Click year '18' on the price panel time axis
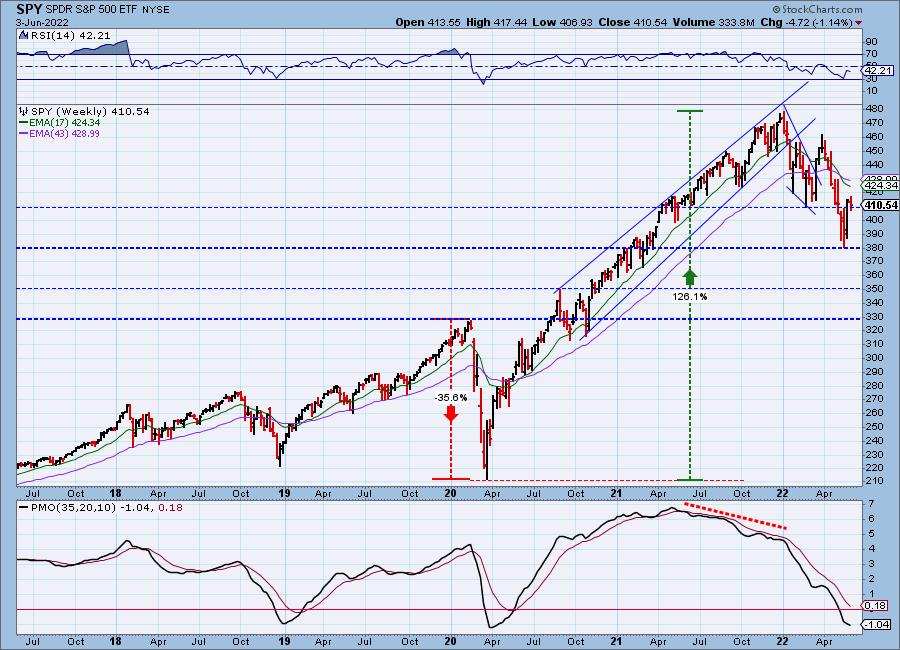The height and width of the screenshot is (650, 900). (x=115, y=493)
